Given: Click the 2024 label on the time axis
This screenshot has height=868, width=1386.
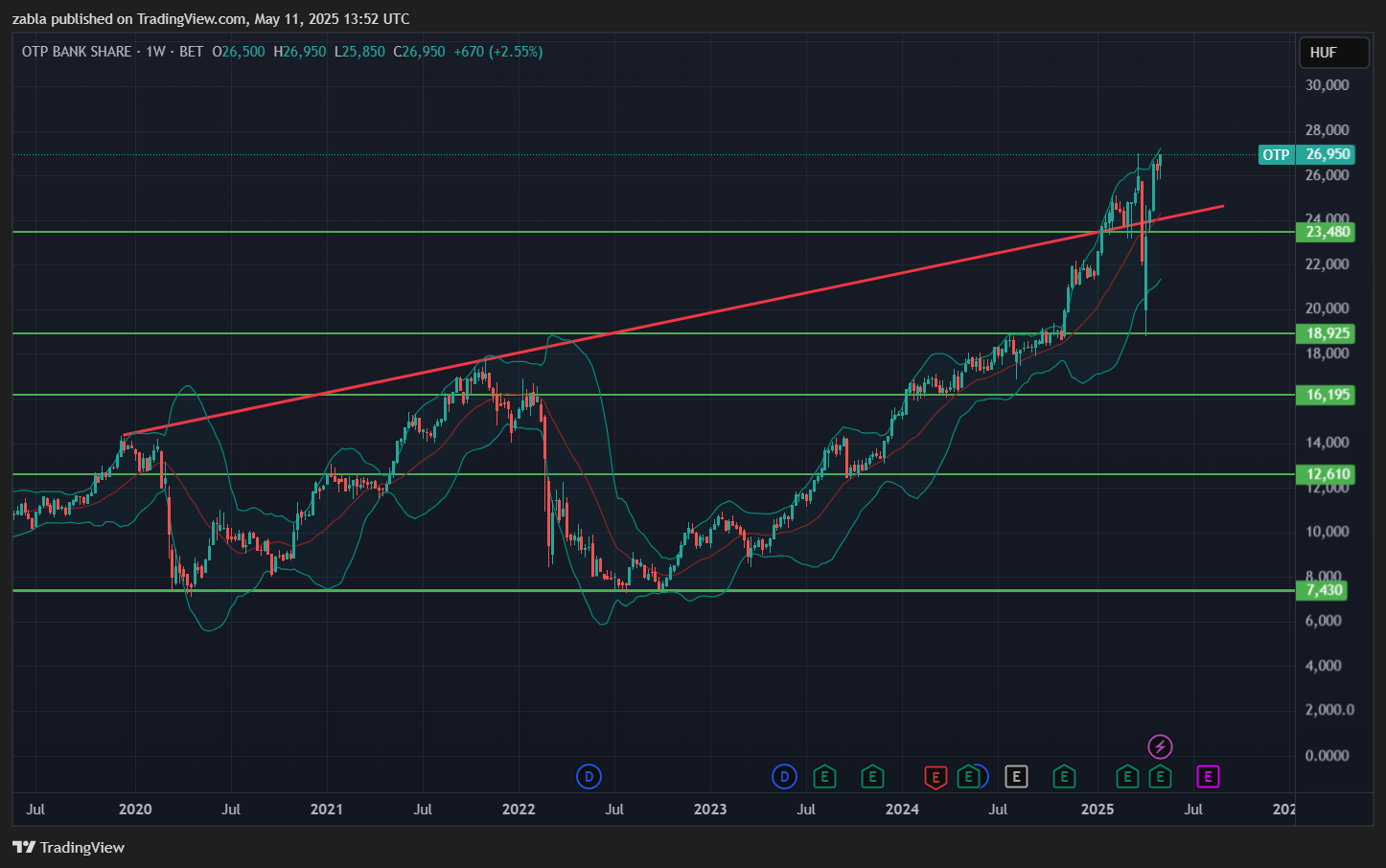Looking at the screenshot, I should click(902, 810).
